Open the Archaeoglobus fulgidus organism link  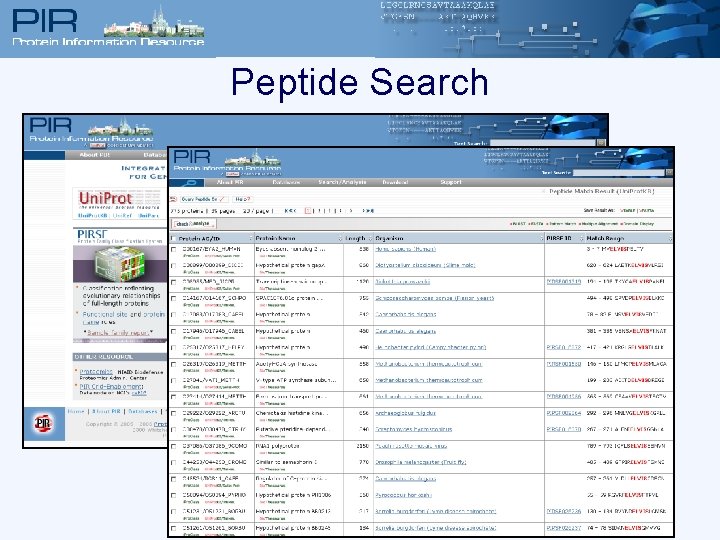coord(405,413)
